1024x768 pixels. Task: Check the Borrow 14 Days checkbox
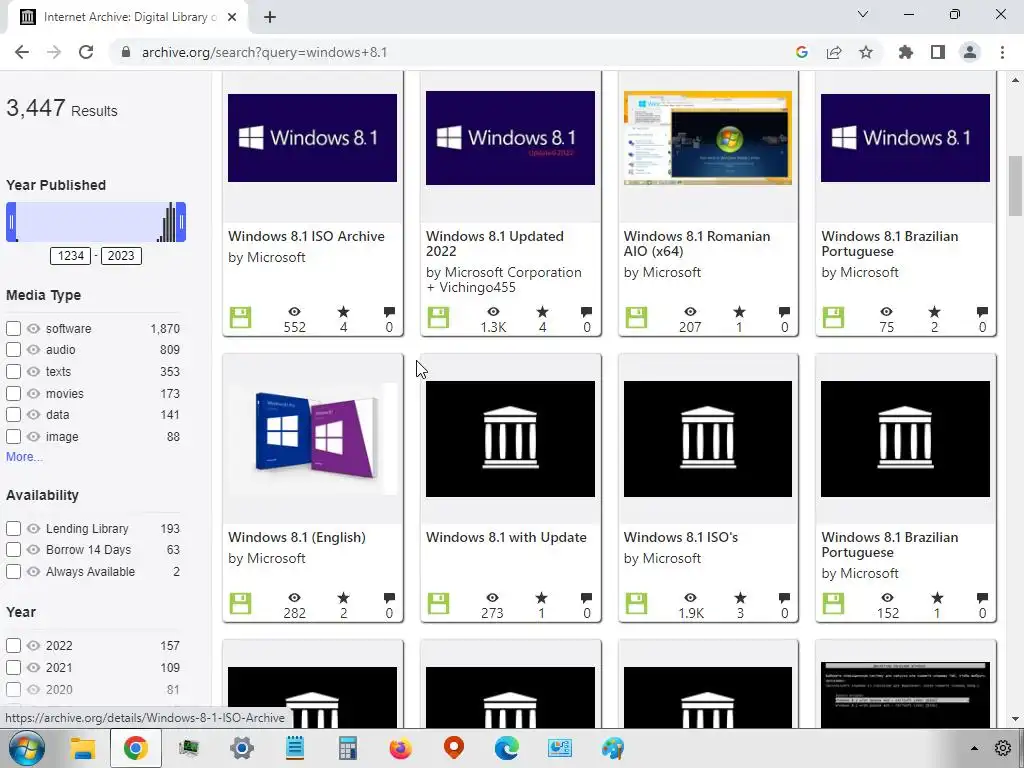pos(13,550)
